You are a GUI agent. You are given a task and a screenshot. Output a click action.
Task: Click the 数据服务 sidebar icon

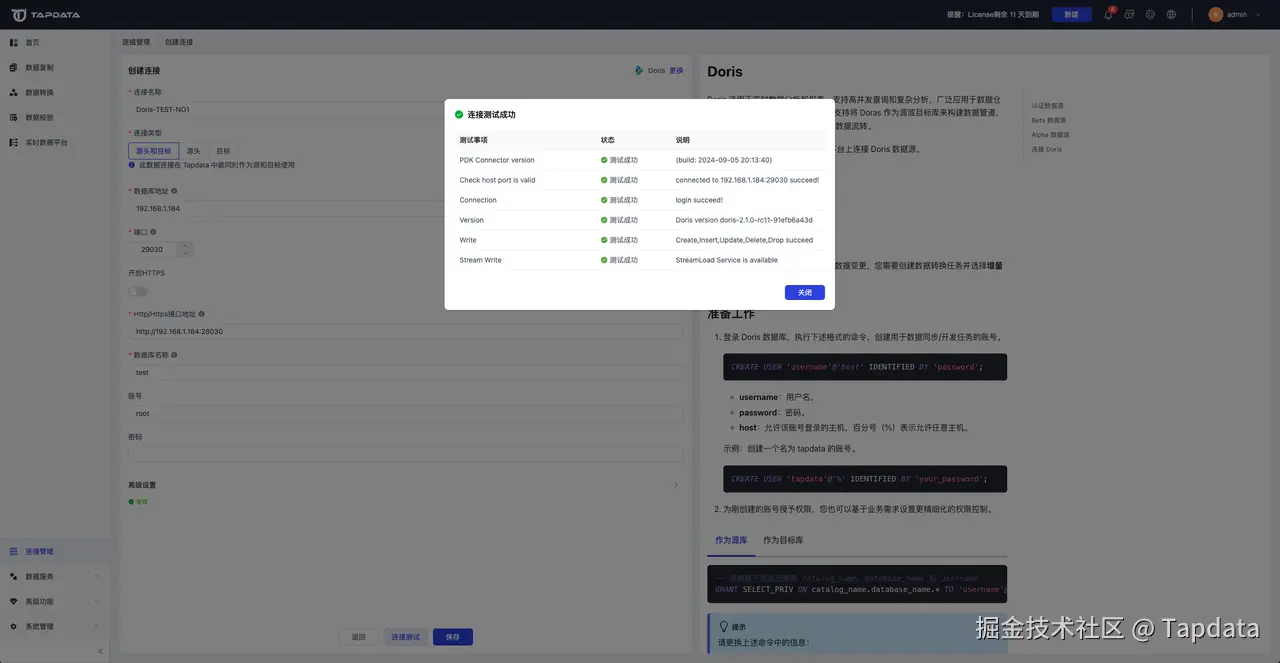pyautogui.click(x=14, y=576)
